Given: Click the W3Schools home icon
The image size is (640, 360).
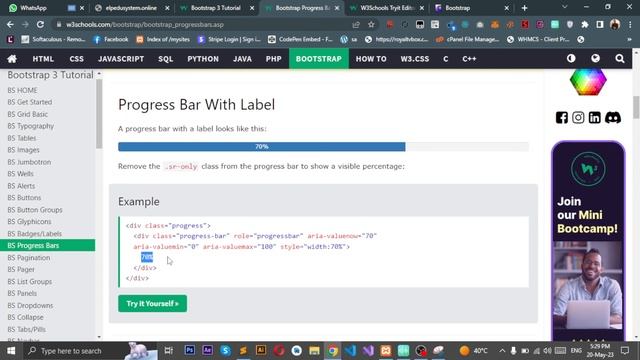Looking at the screenshot, I should point(12,59).
